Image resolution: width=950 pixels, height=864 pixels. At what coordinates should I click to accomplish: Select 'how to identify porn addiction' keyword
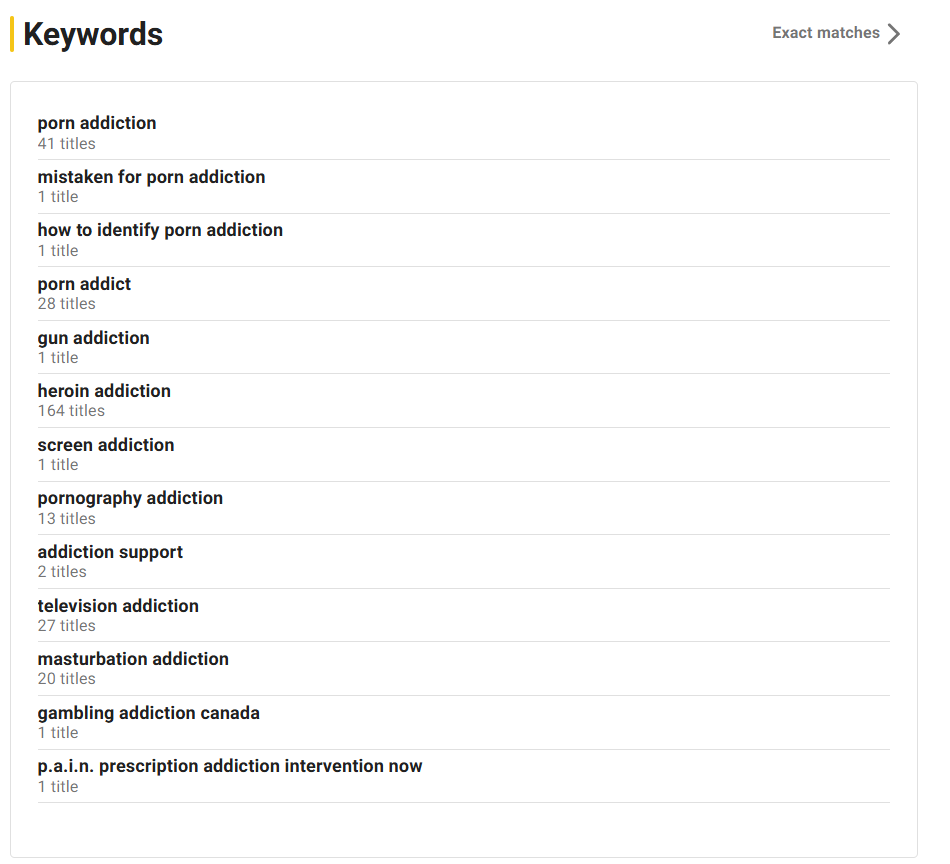coord(160,230)
